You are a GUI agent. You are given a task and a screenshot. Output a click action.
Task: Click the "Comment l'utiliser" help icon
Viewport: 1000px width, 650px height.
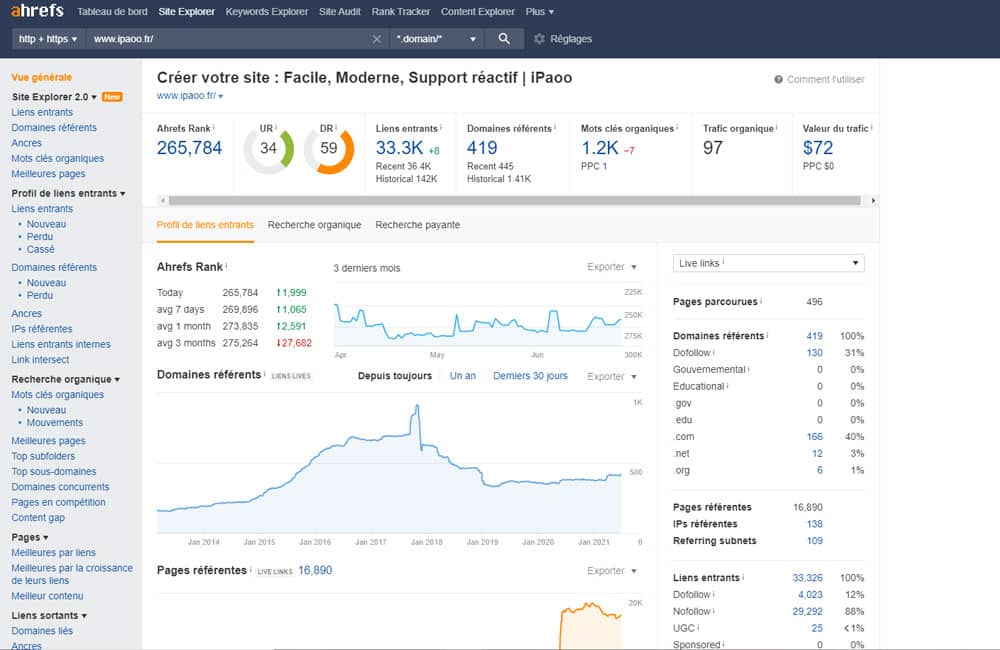(777, 79)
